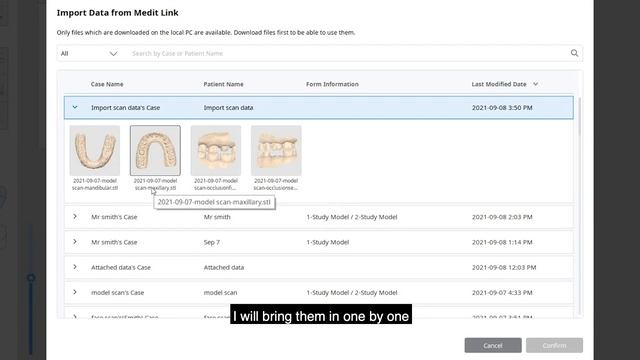
Task: Select the second occlusion scan thumbnail
Action: (276, 151)
